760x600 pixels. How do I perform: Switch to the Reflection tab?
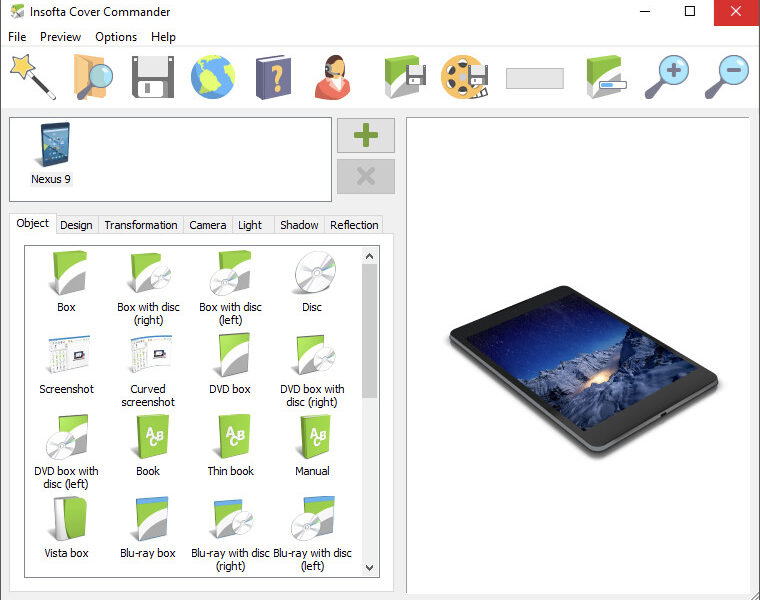point(354,225)
